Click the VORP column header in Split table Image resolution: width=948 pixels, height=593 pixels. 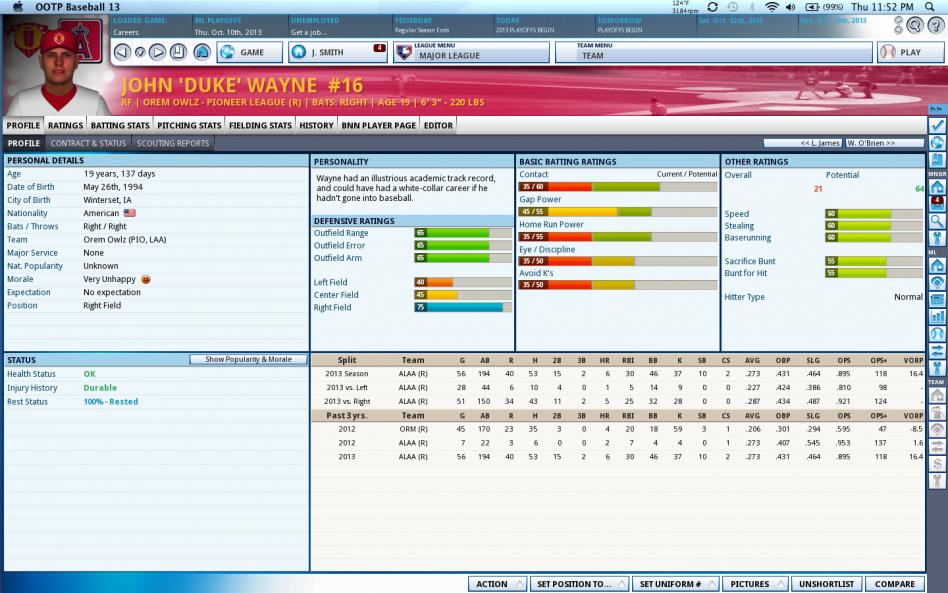[913, 360]
